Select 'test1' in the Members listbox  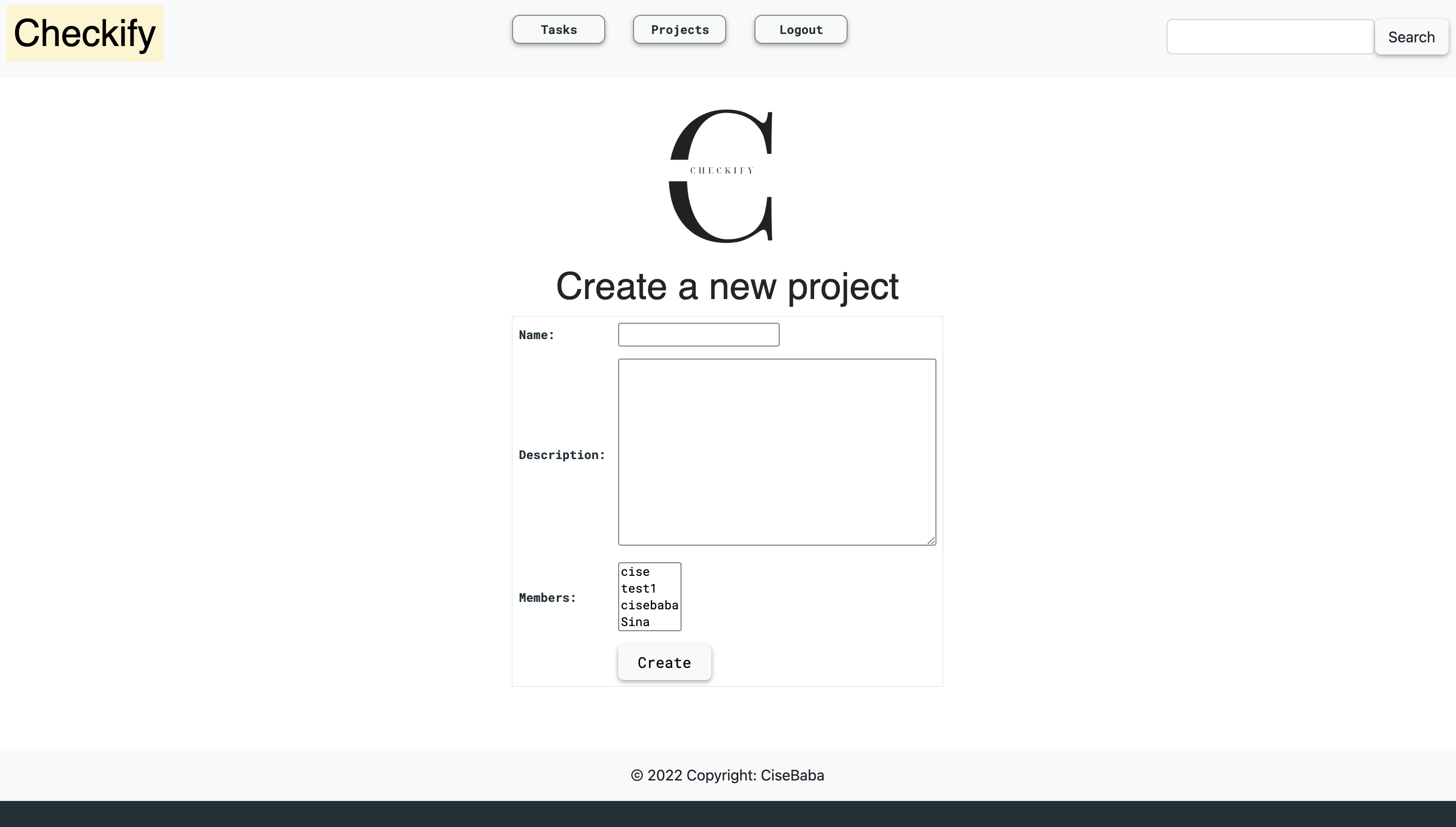tap(649, 588)
